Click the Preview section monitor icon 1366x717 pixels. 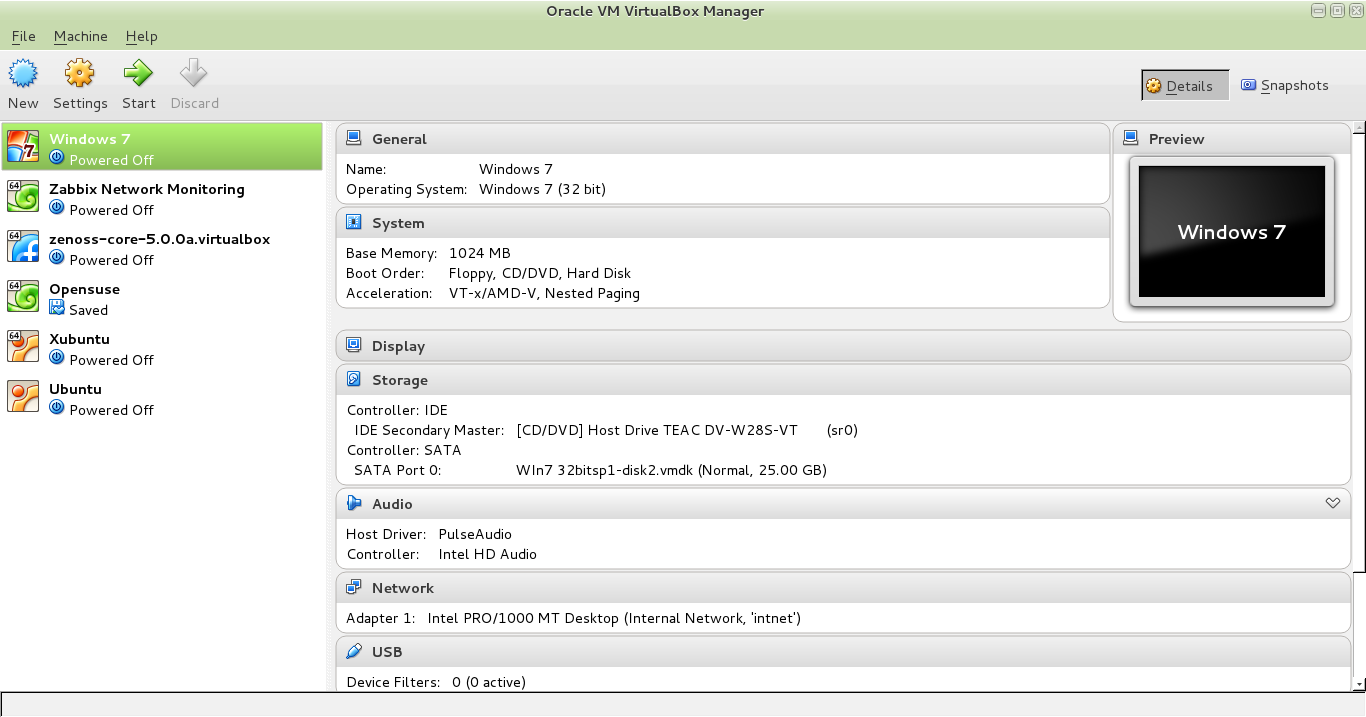point(1130,138)
